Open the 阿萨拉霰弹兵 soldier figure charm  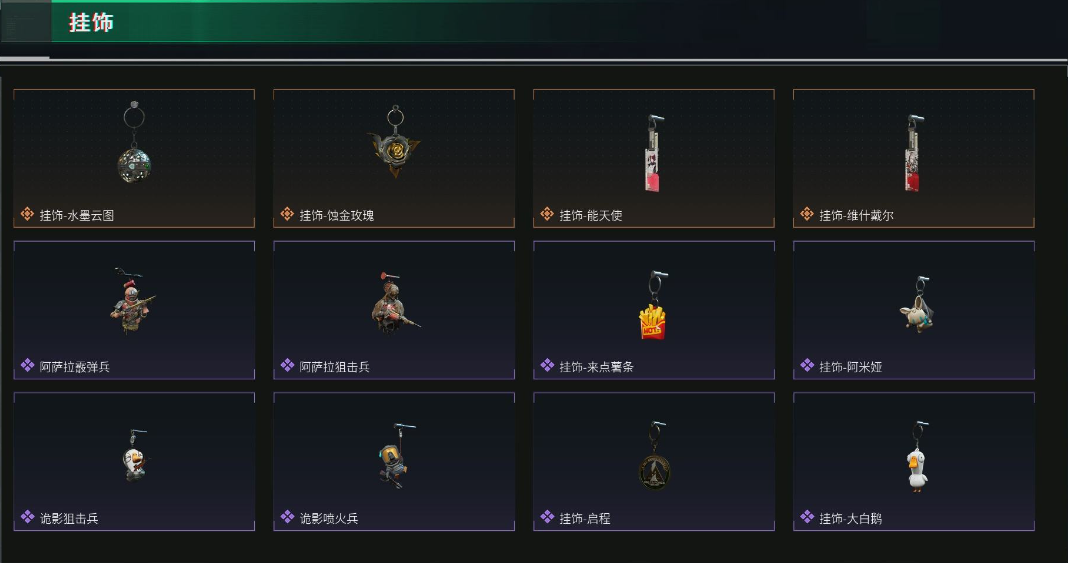134,310
